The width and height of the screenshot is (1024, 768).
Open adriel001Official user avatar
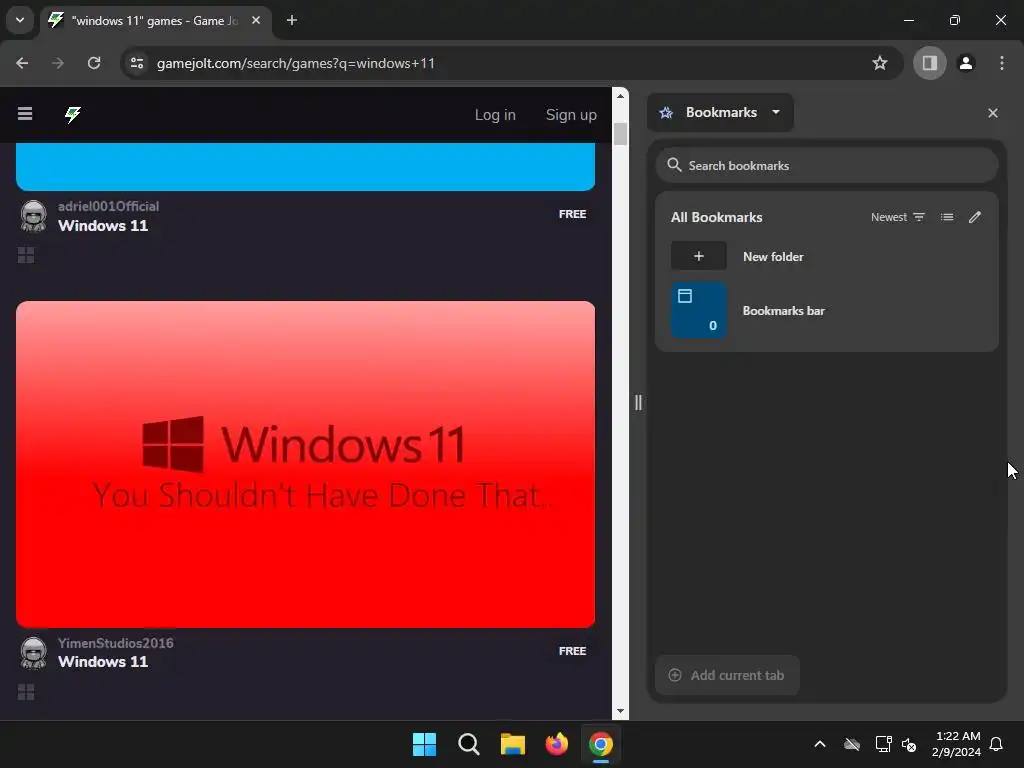coord(33,216)
